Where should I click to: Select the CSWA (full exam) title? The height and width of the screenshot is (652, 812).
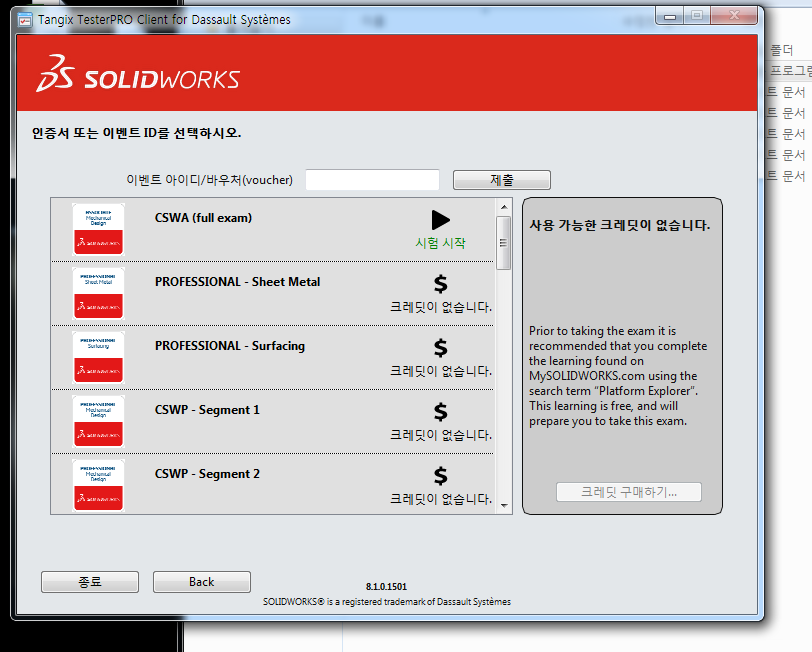[x=204, y=218]
